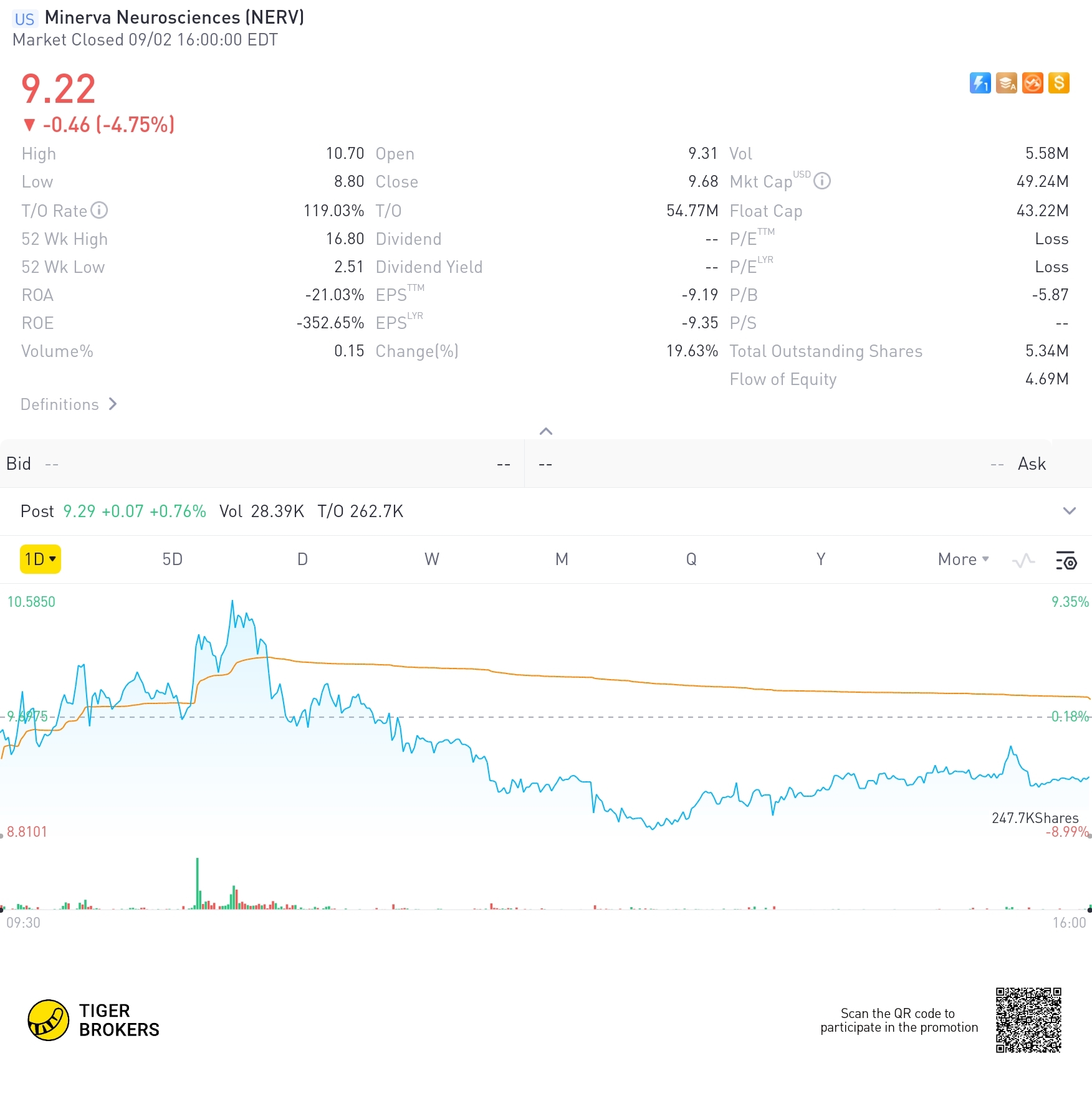Click the Total Outstanding Shares value 5.34M

pos(1047,351)
